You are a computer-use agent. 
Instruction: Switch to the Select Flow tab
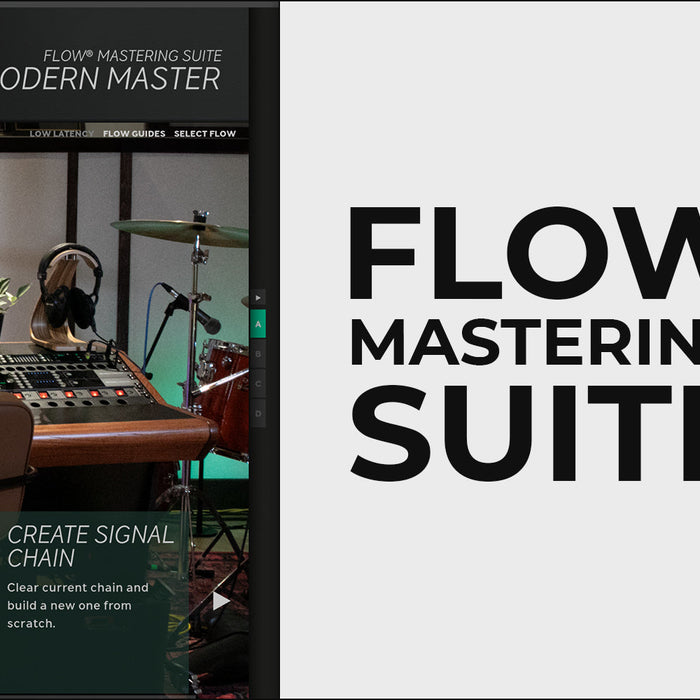pyautogui.click(x=205, y=134)
